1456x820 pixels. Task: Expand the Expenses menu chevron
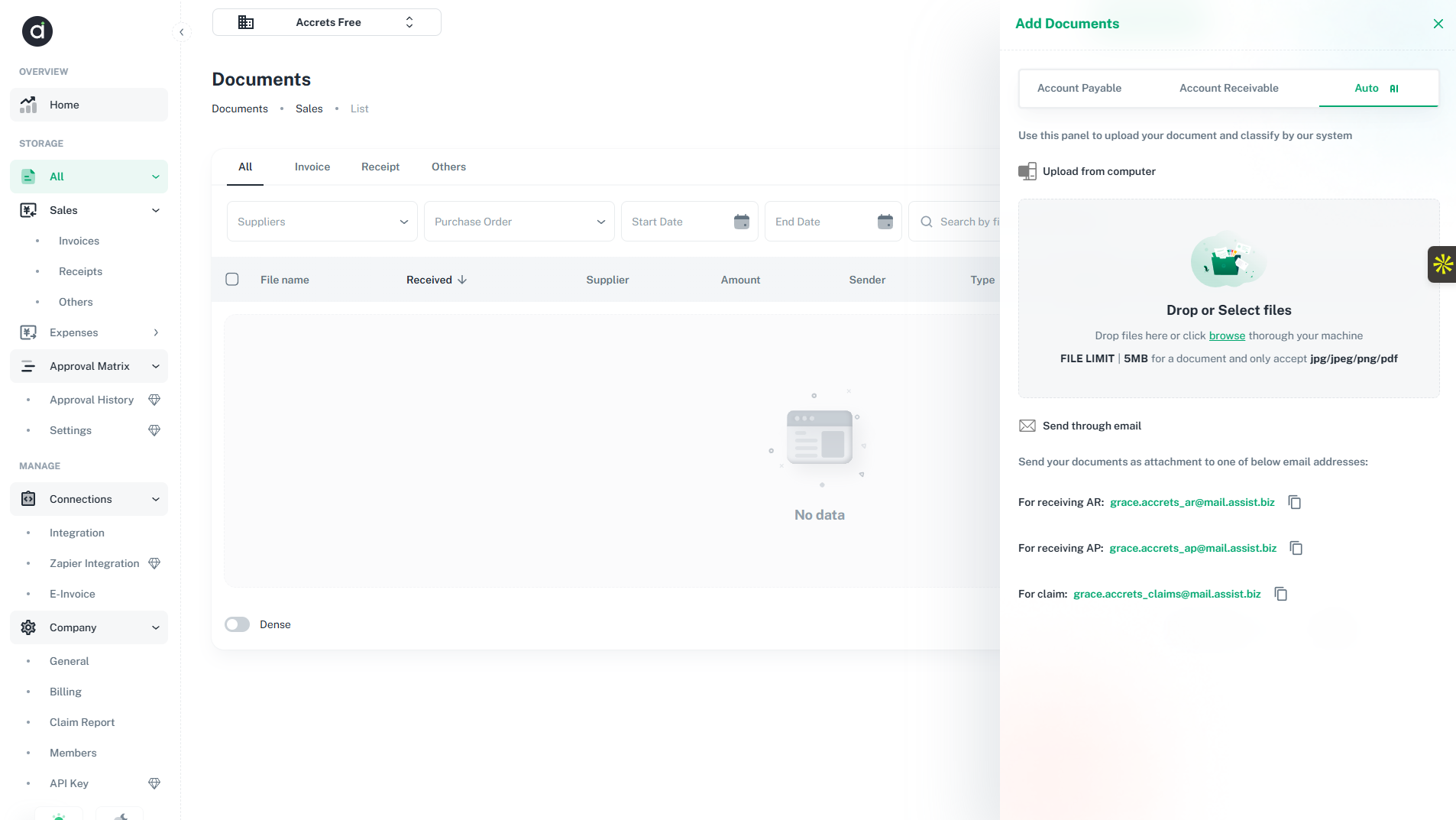pos(156,332)
